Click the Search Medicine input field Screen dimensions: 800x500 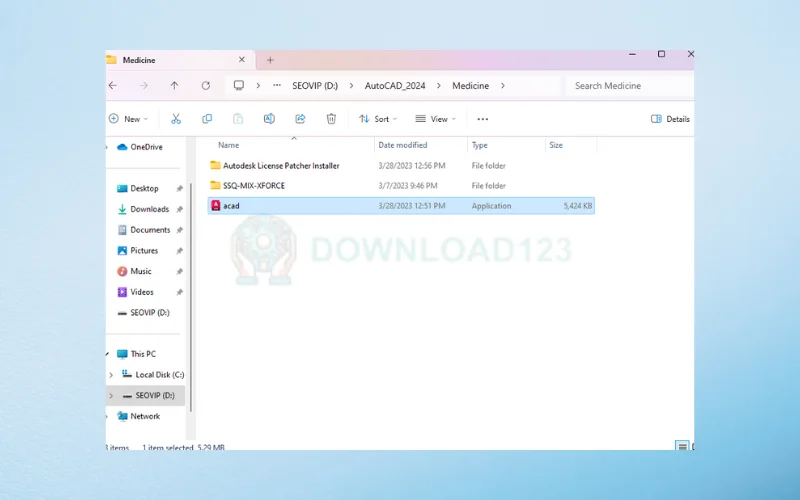click(630, 86)
